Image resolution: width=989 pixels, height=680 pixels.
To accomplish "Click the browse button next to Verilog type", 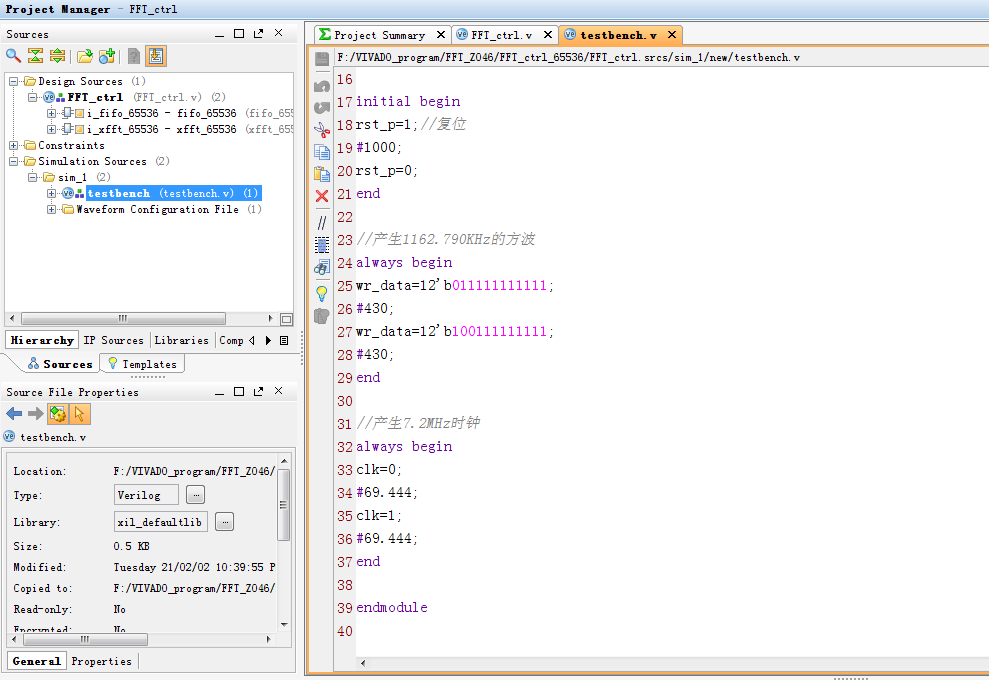I will click(195, 495).
